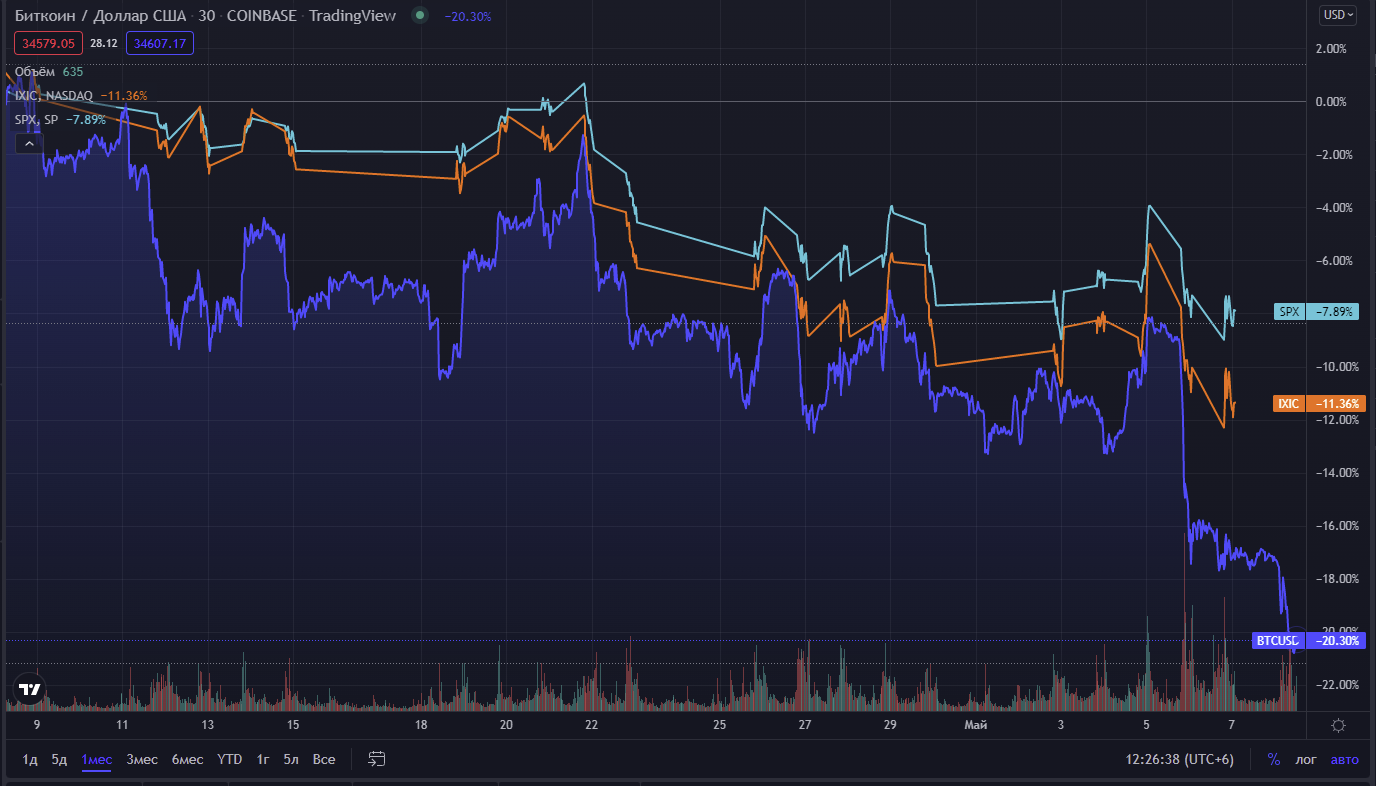Click the SPX −7.89% price axis label
The width and height of the screenshot is (1376, 786).
tap(1317, 311)
